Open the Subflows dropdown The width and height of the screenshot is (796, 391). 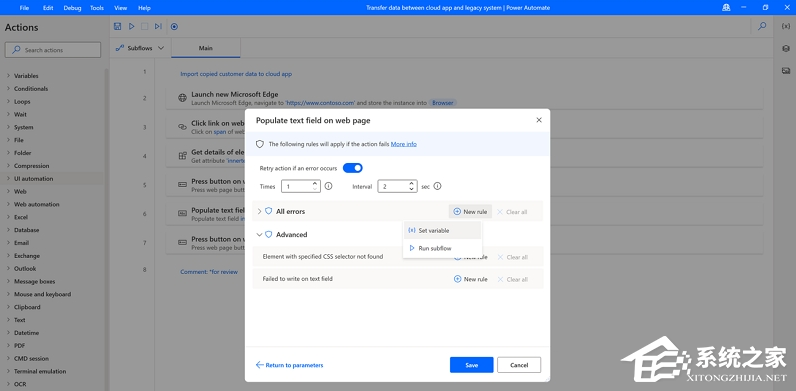click(140, 48)
